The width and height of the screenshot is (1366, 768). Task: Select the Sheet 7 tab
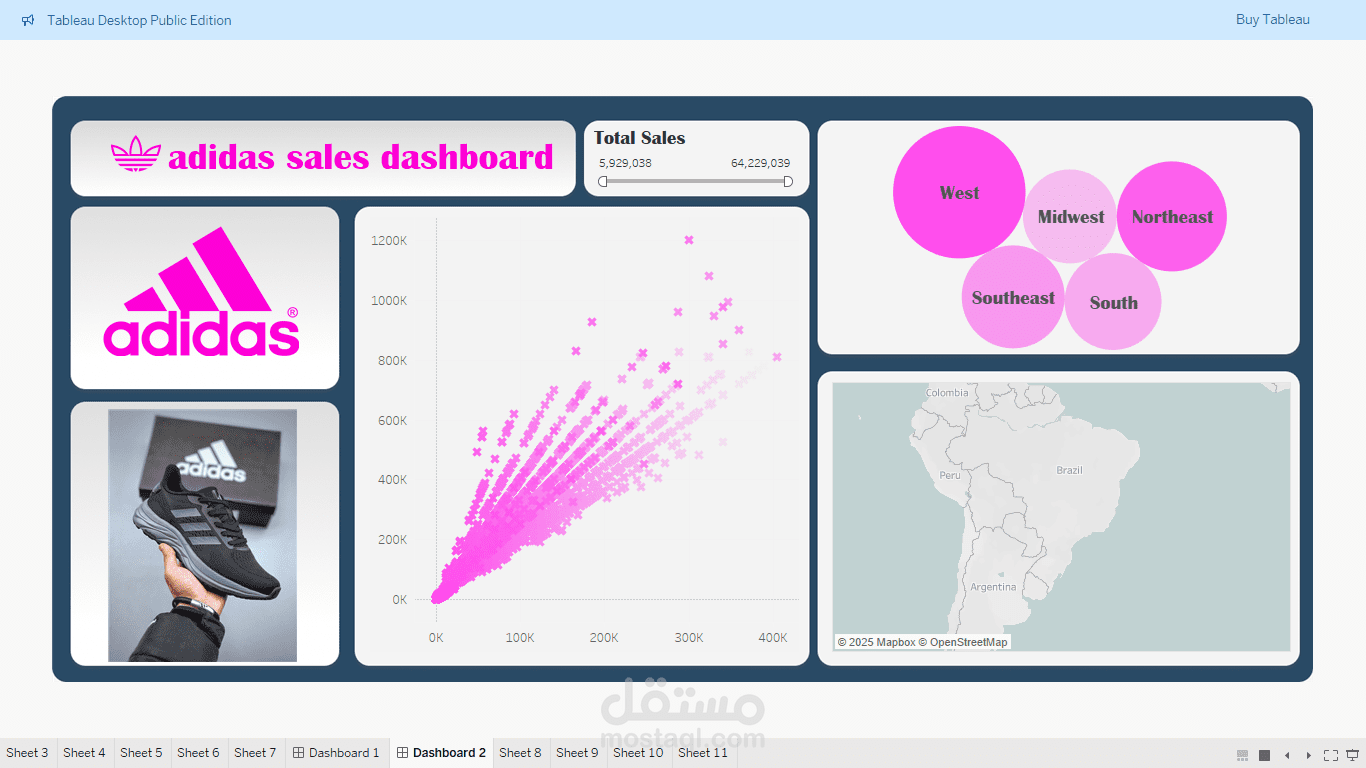pyautogui.click(x=255, y=753)
